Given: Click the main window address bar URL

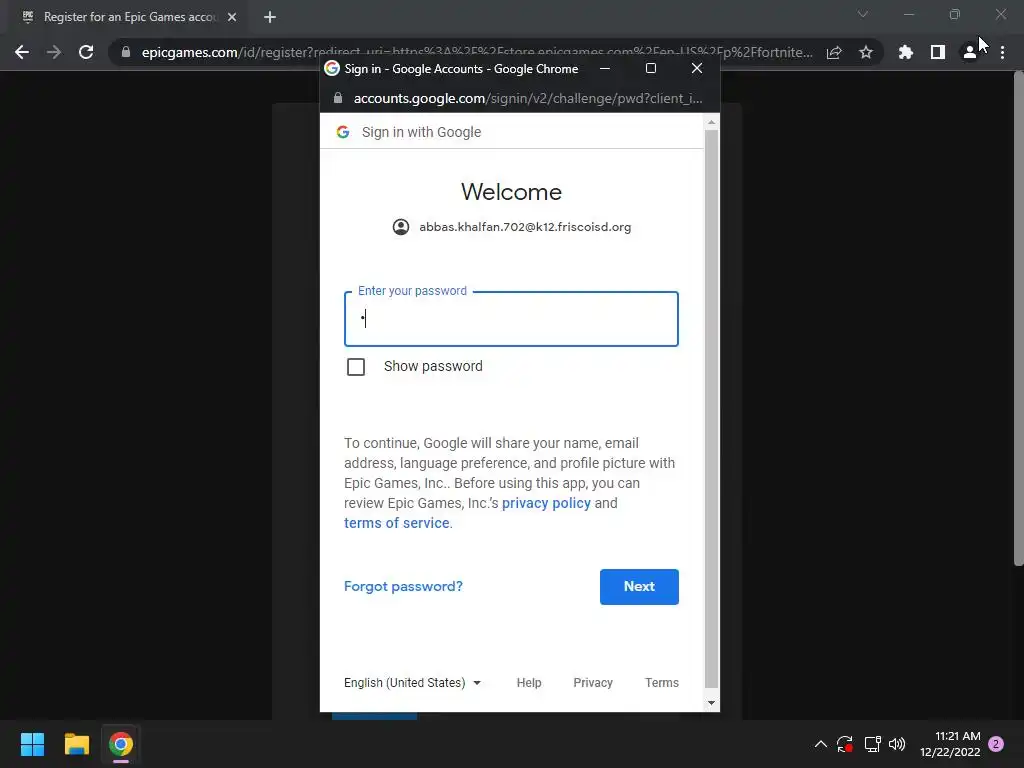Looking at the screenshot, I should [x=477, y=52].
